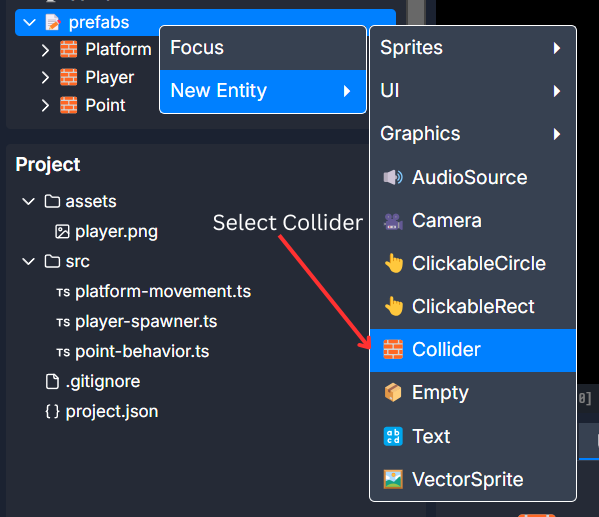Click the Empty box icon
This screenshot has width=599, height=517.
[393, 393]
